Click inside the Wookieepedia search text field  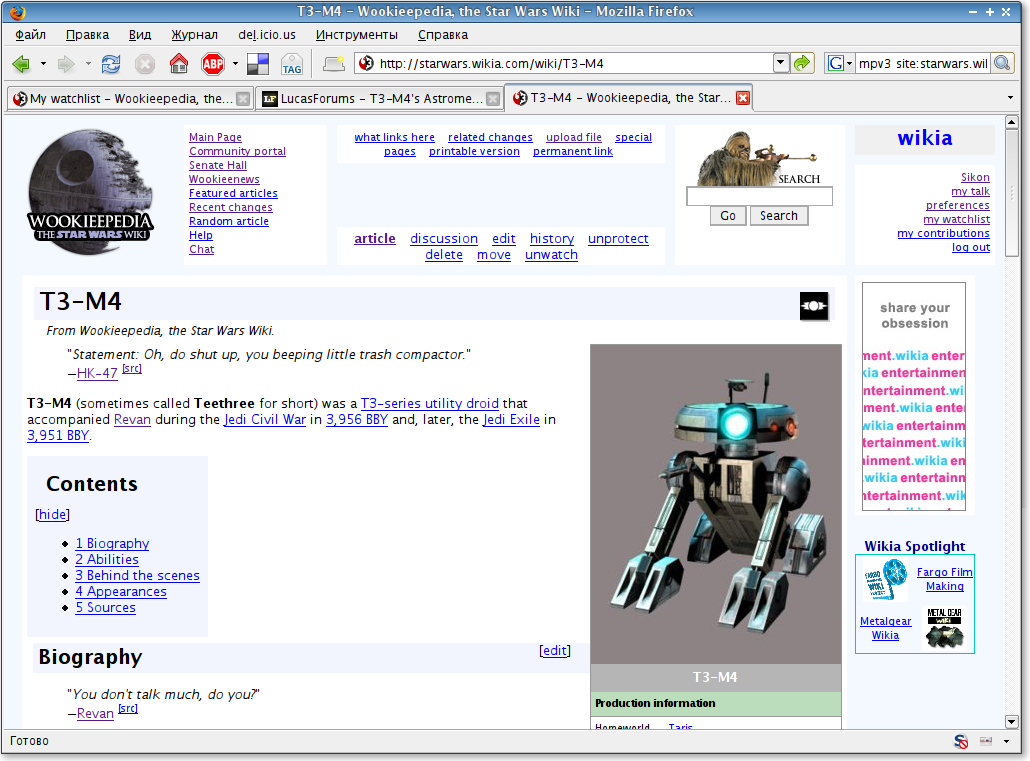pyautogui.click(x=759, y=196)
